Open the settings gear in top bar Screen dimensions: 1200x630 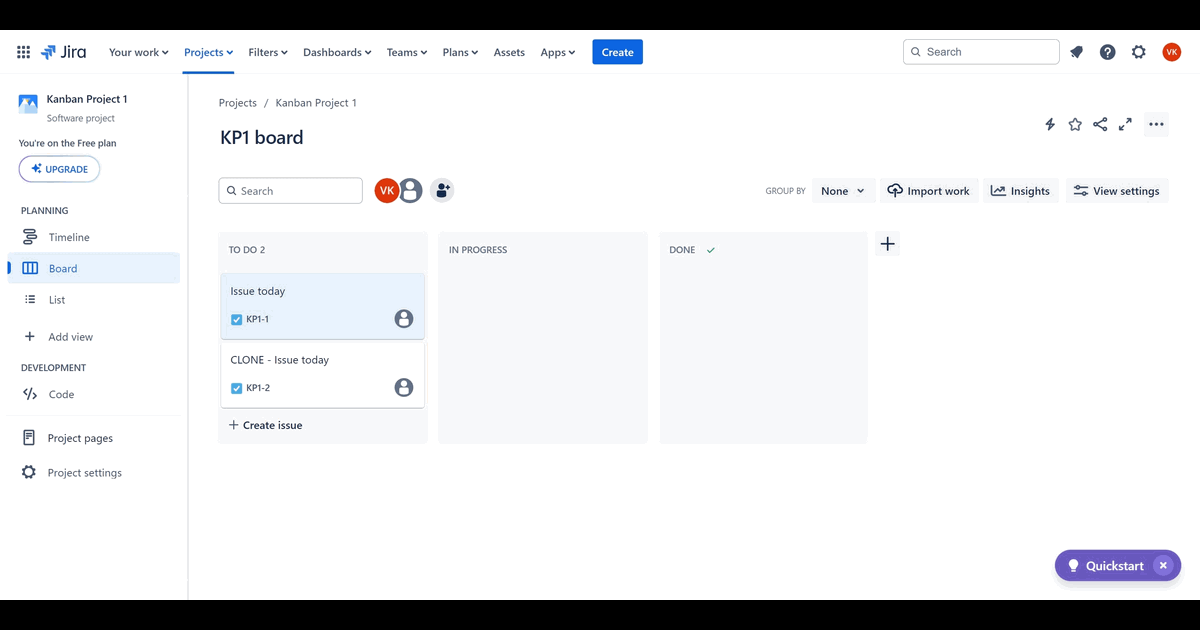click(x=1139, y=52)
